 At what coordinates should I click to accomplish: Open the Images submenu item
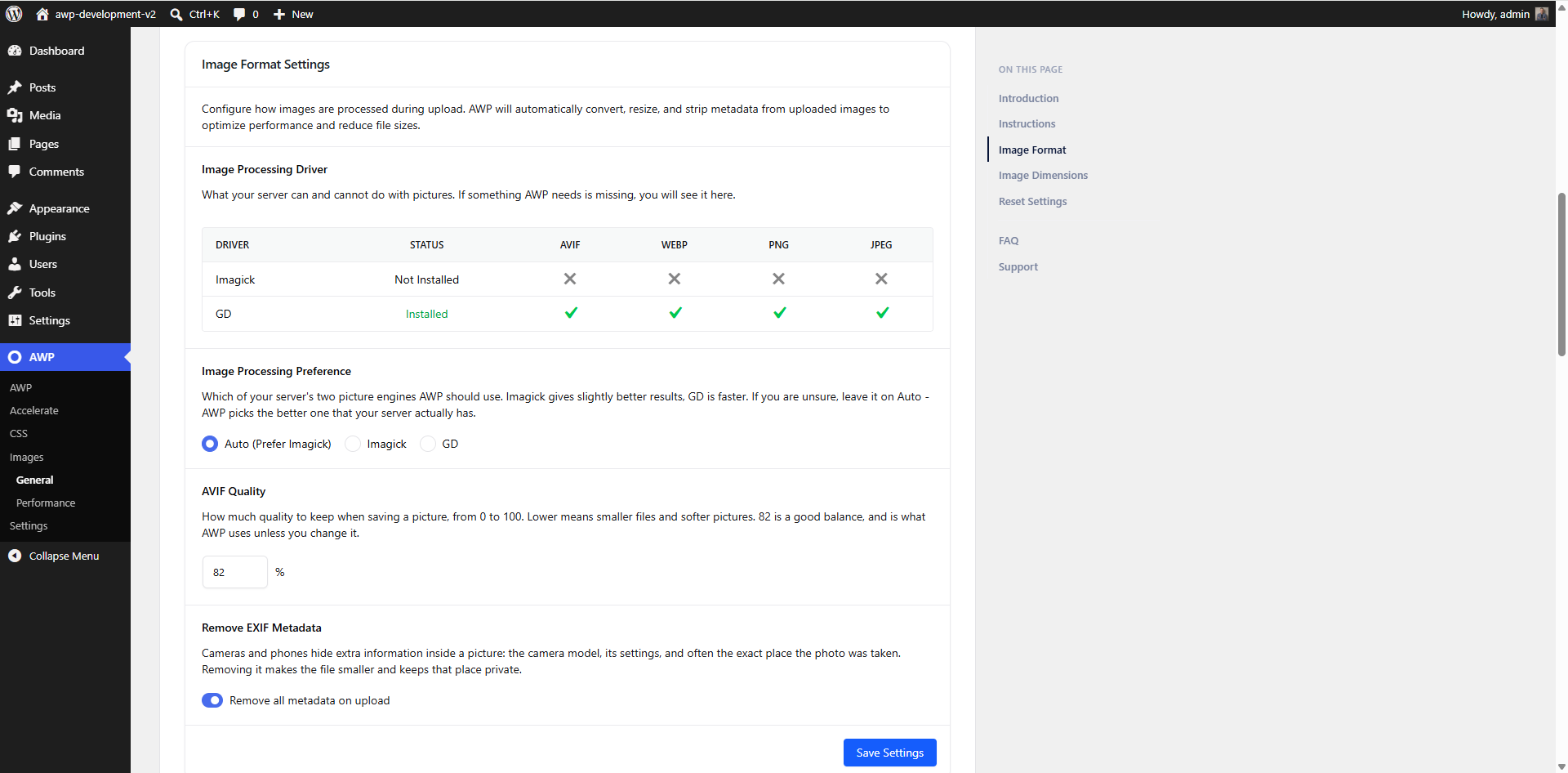pos(27,457)
